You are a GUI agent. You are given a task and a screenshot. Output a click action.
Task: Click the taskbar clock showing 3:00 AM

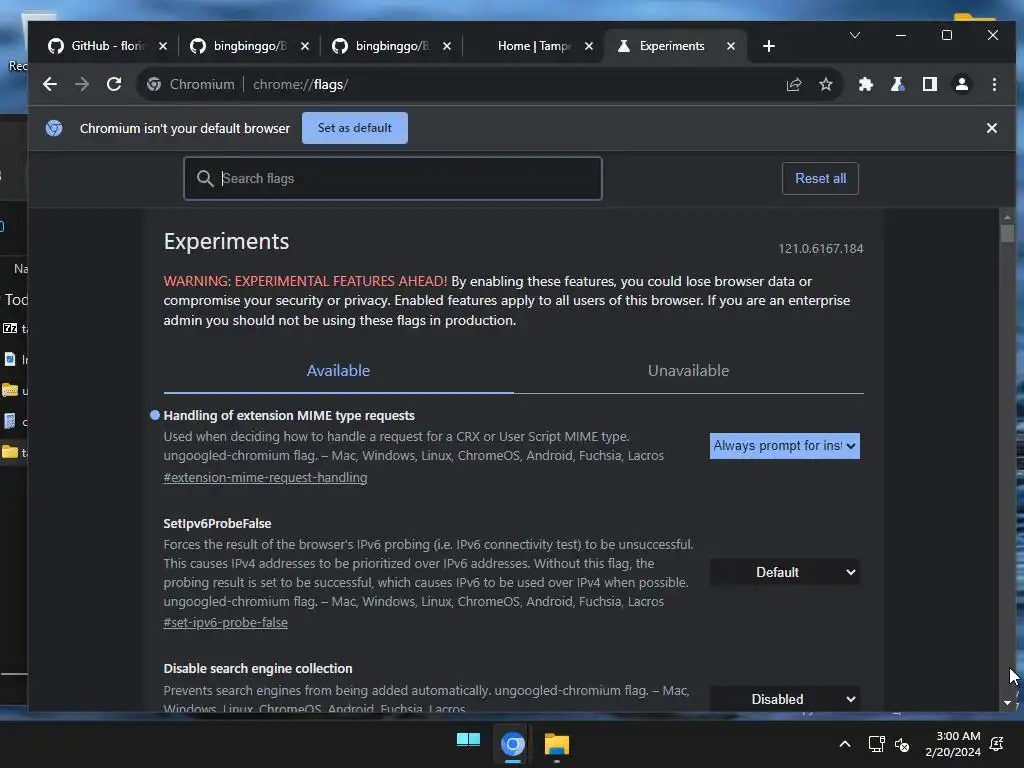tap(953, 744)
